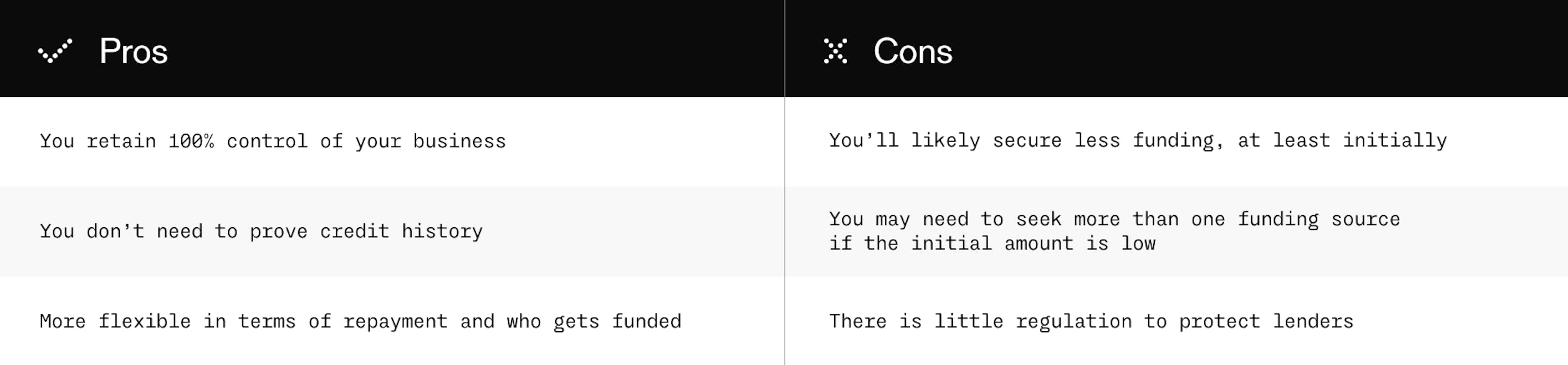Viewport: 1568px width, 365px height.
Task: Click the word 'regulation' in third con
Action: 1074,322
